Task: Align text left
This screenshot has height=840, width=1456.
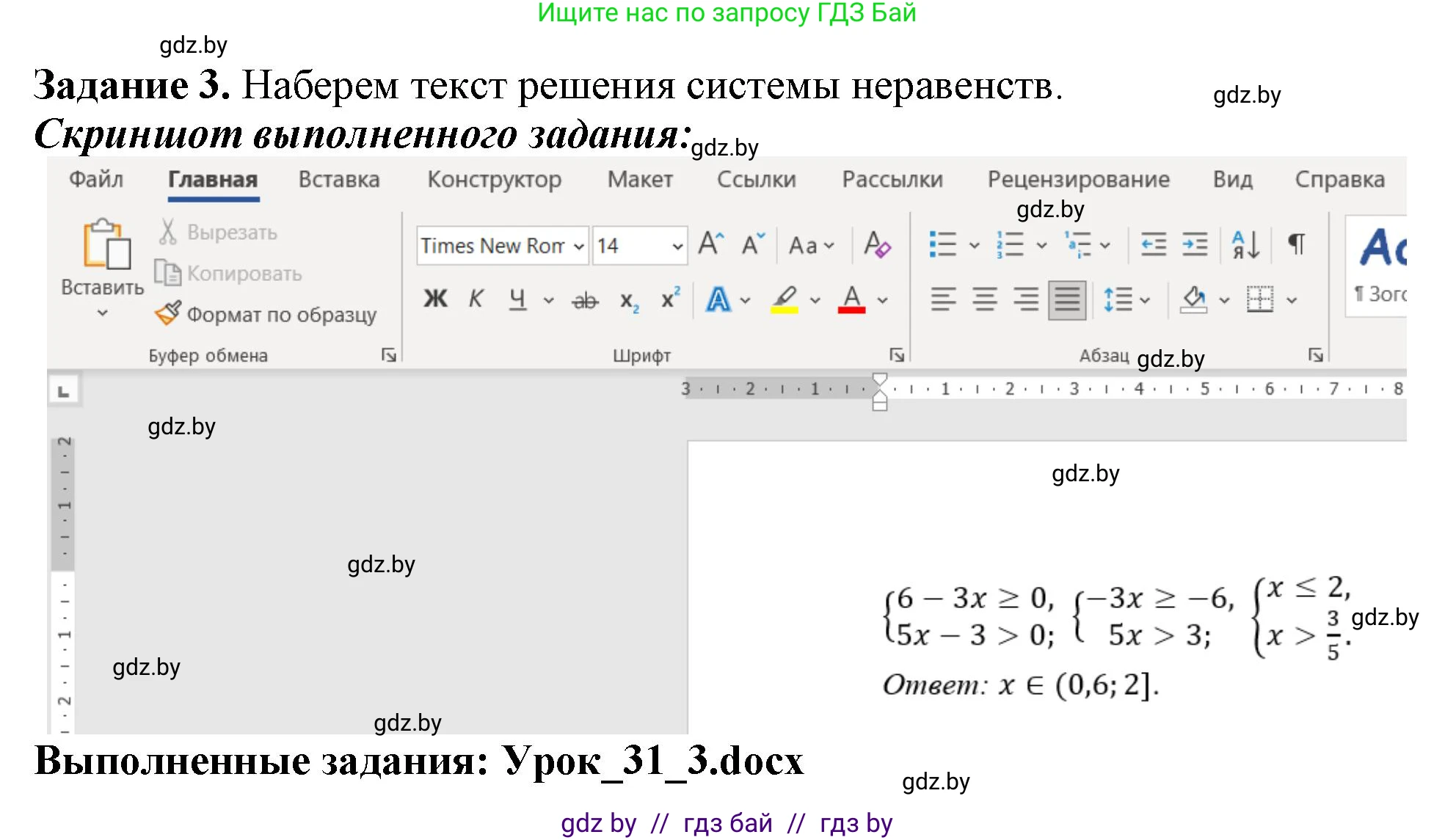Action: click(944, 299)
